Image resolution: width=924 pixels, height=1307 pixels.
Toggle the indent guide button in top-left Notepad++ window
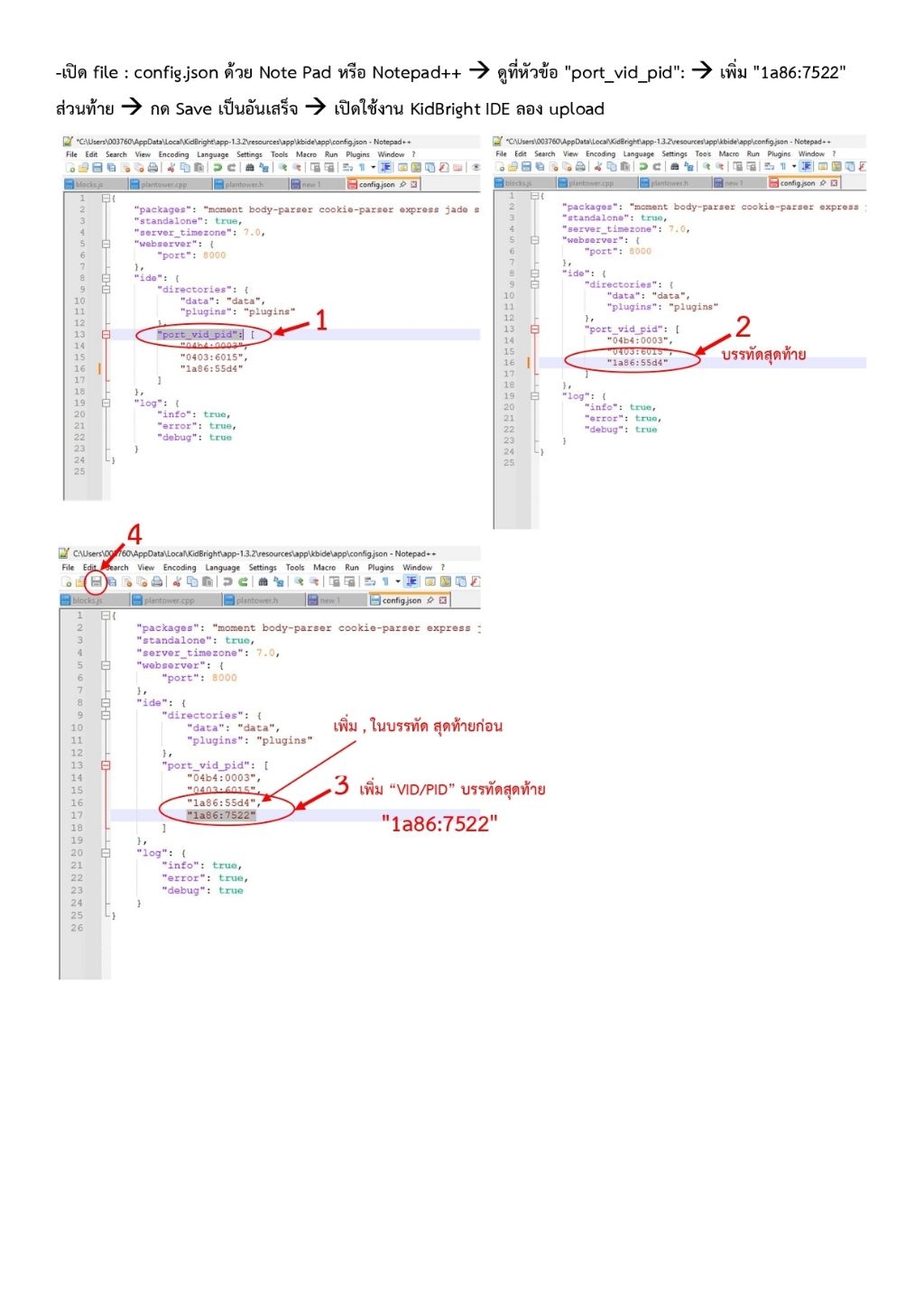coord(385,168)
